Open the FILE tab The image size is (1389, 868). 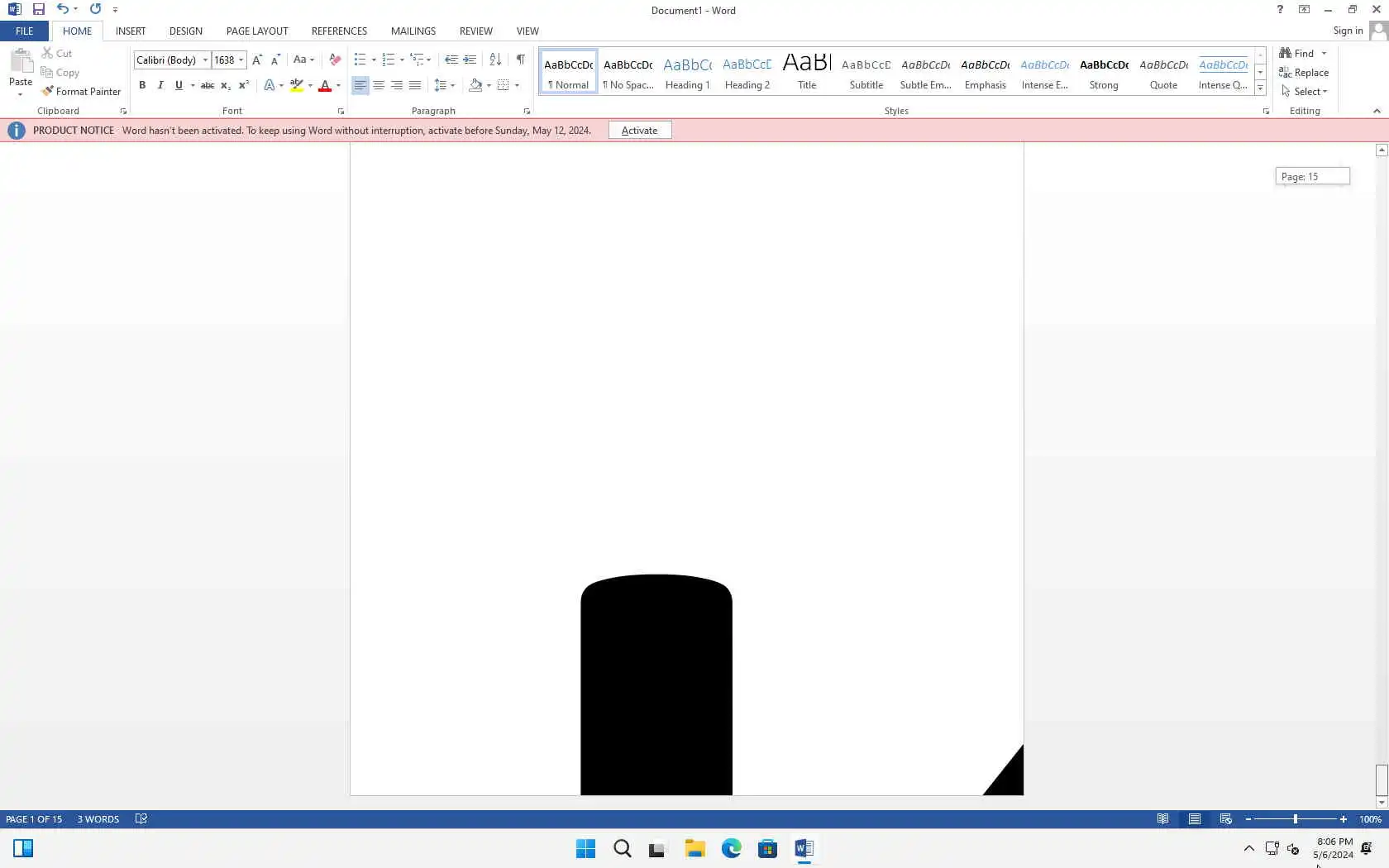(25, 31)
